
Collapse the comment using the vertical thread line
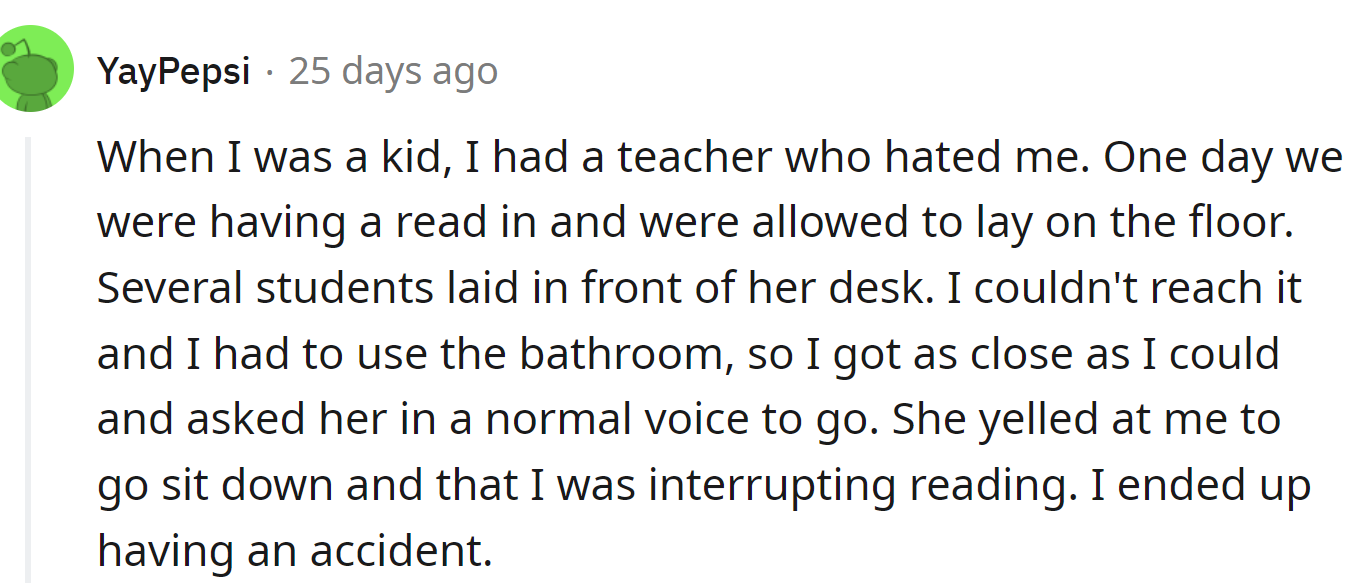point(28,360)
